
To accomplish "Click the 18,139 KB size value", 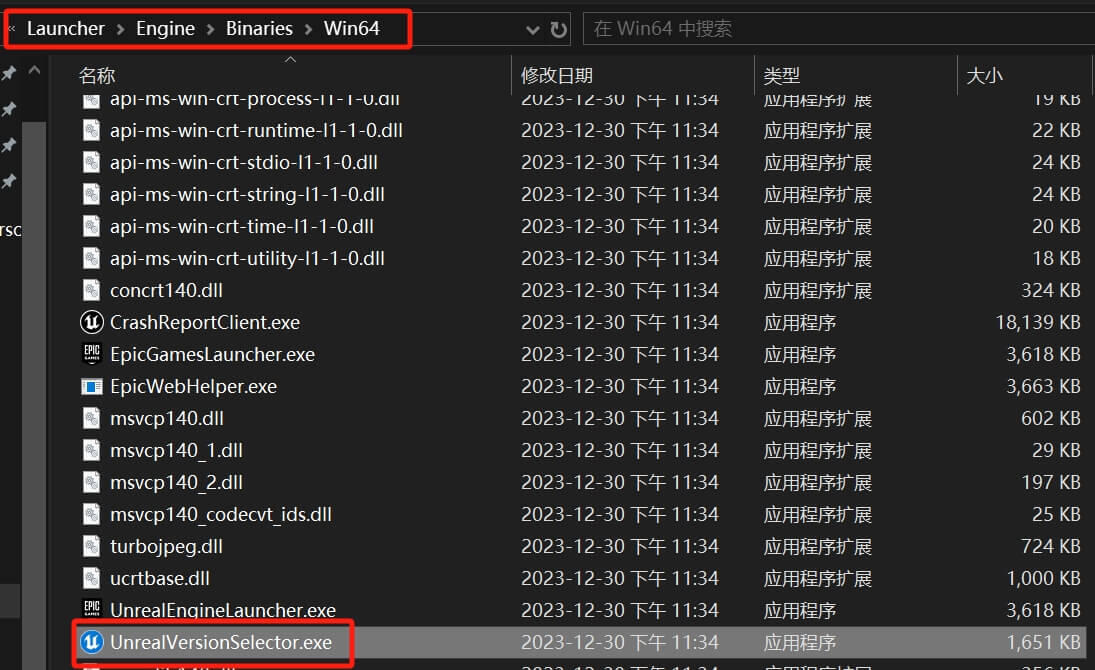I will click(x=1038, y=322).
